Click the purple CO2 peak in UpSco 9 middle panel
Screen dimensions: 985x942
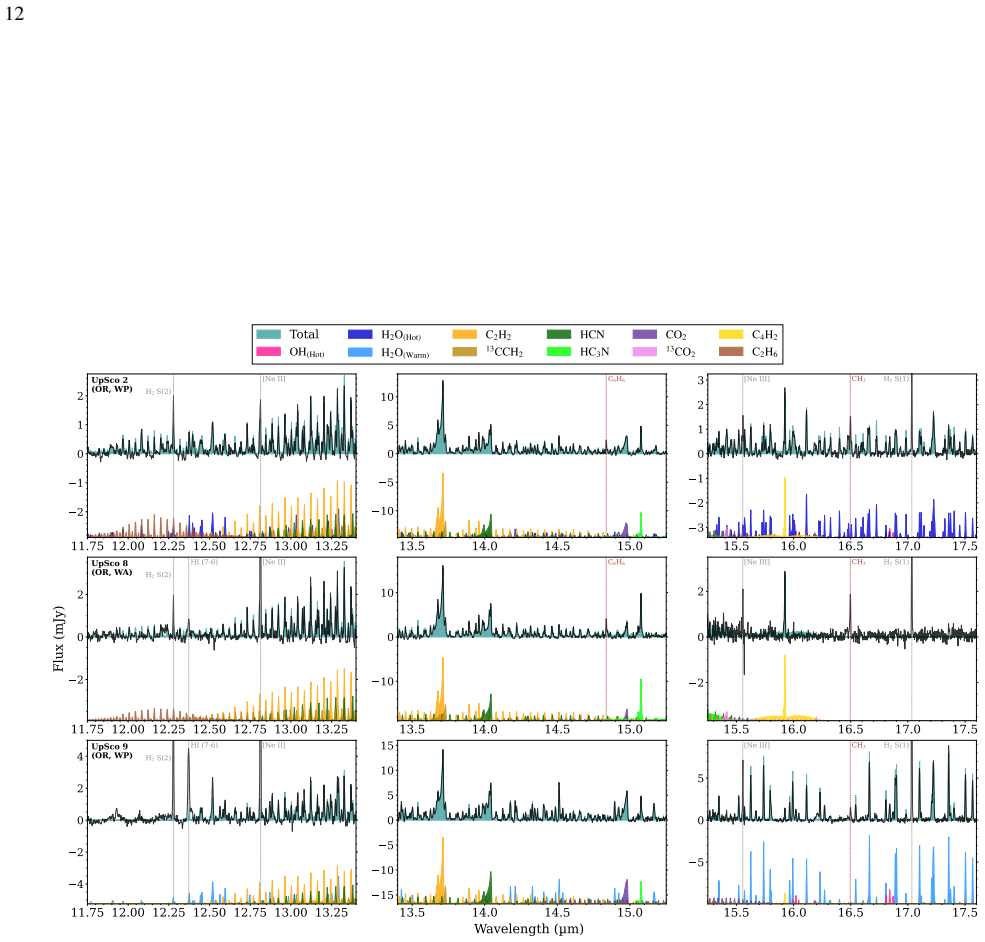pyautogui.click(x=626, y=892)
